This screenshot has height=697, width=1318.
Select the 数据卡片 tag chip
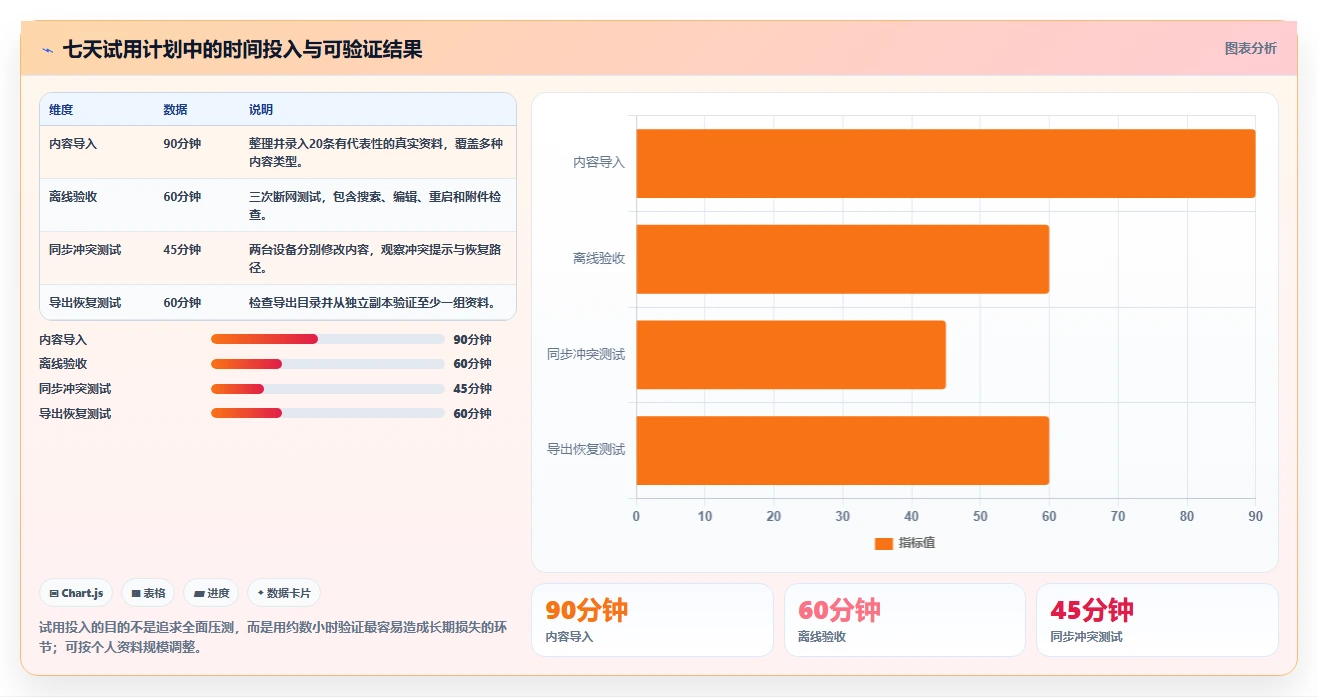(284, 593)
